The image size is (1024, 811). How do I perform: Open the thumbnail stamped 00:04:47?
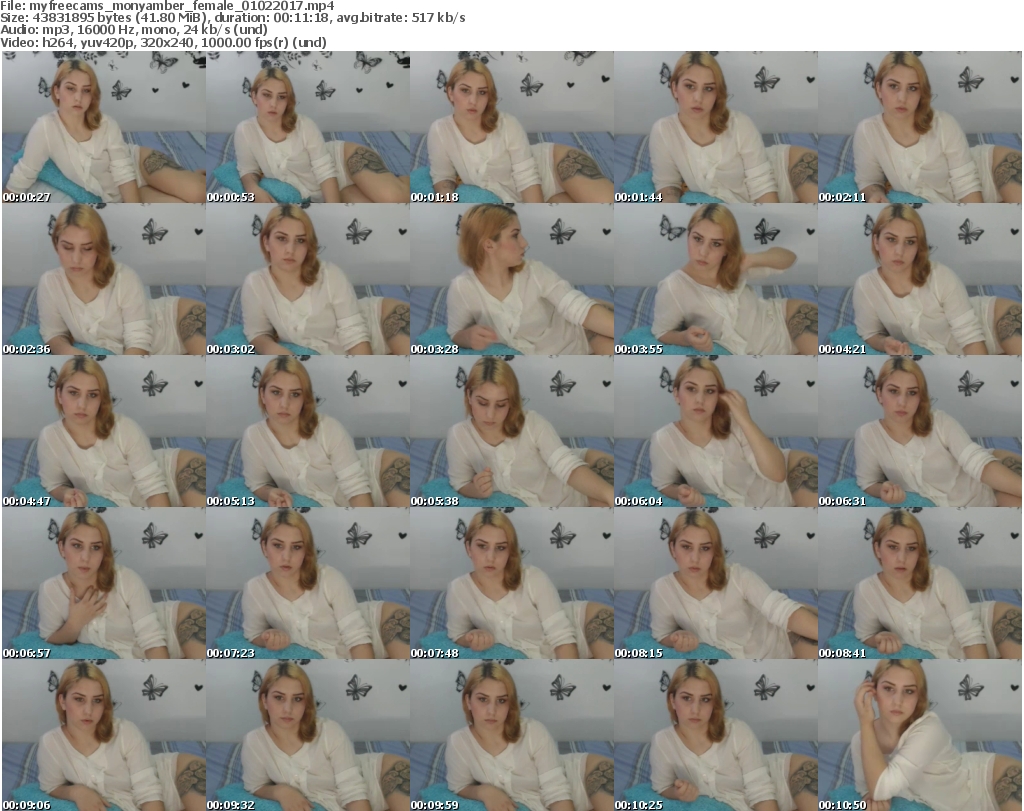(x=104, y=431)
